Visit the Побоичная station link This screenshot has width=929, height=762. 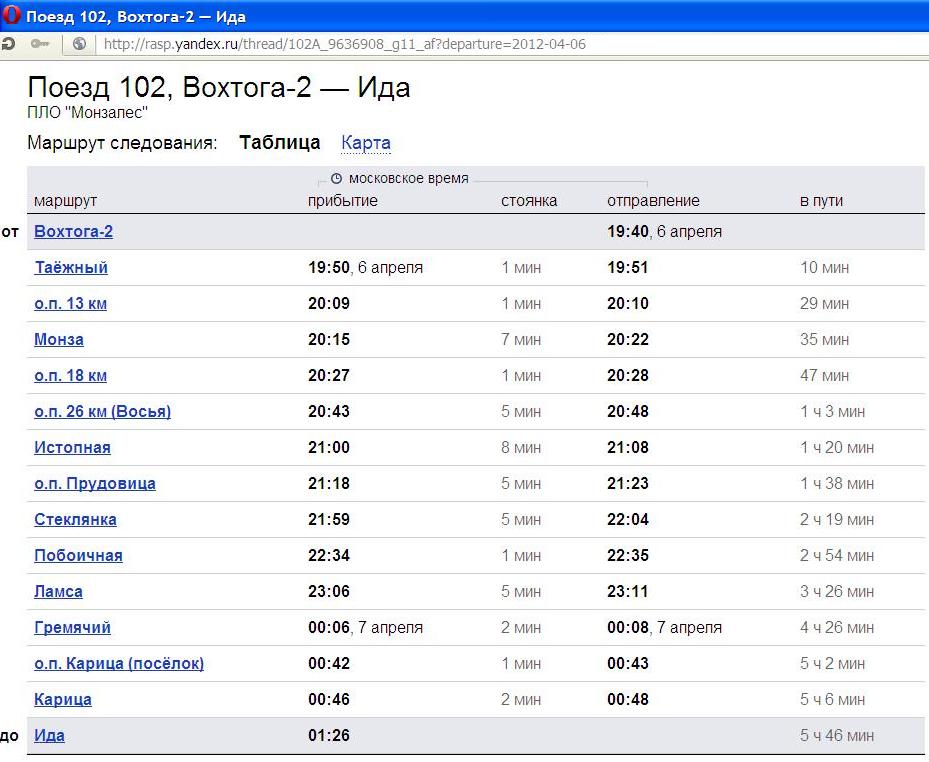click(78, 556)
